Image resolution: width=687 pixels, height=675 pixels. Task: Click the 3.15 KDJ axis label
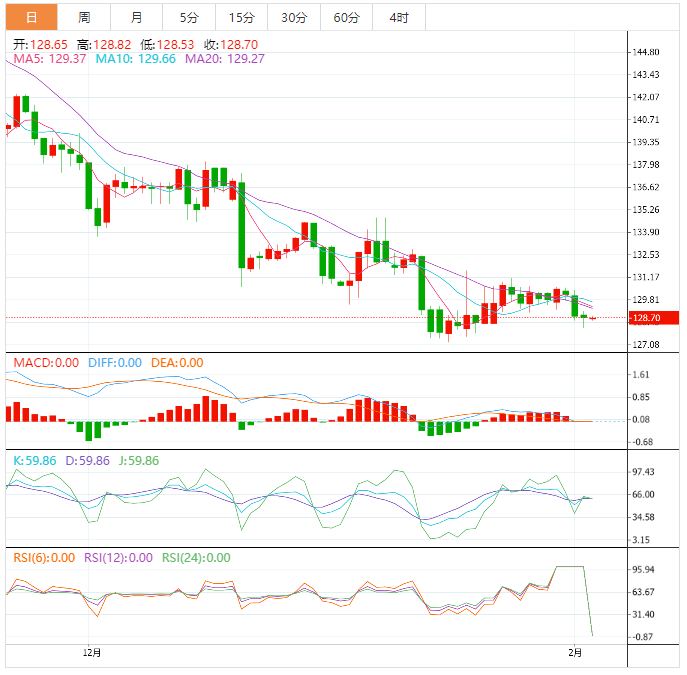click(x=641, y=540)
